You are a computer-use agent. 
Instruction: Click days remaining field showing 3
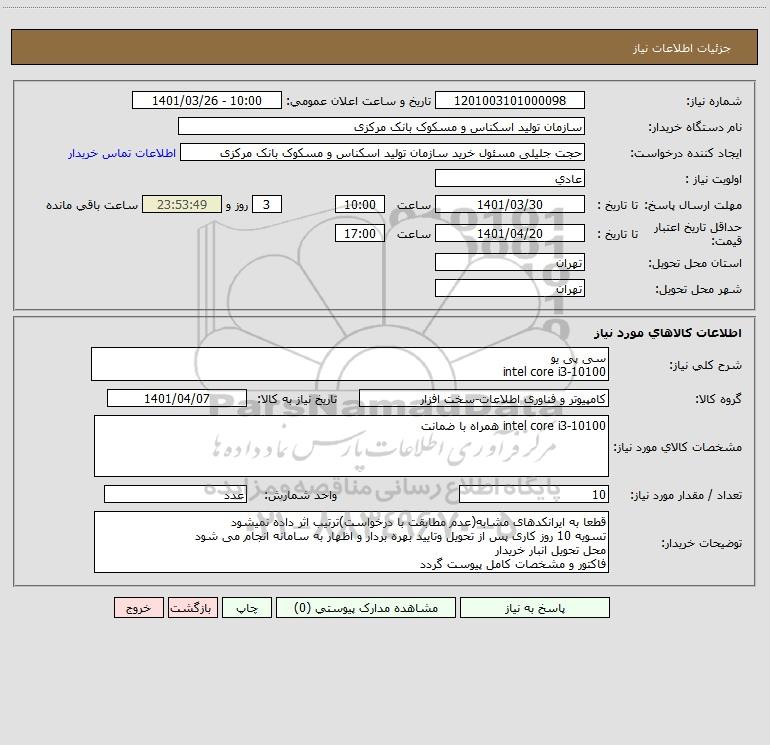tap(267, 205)
